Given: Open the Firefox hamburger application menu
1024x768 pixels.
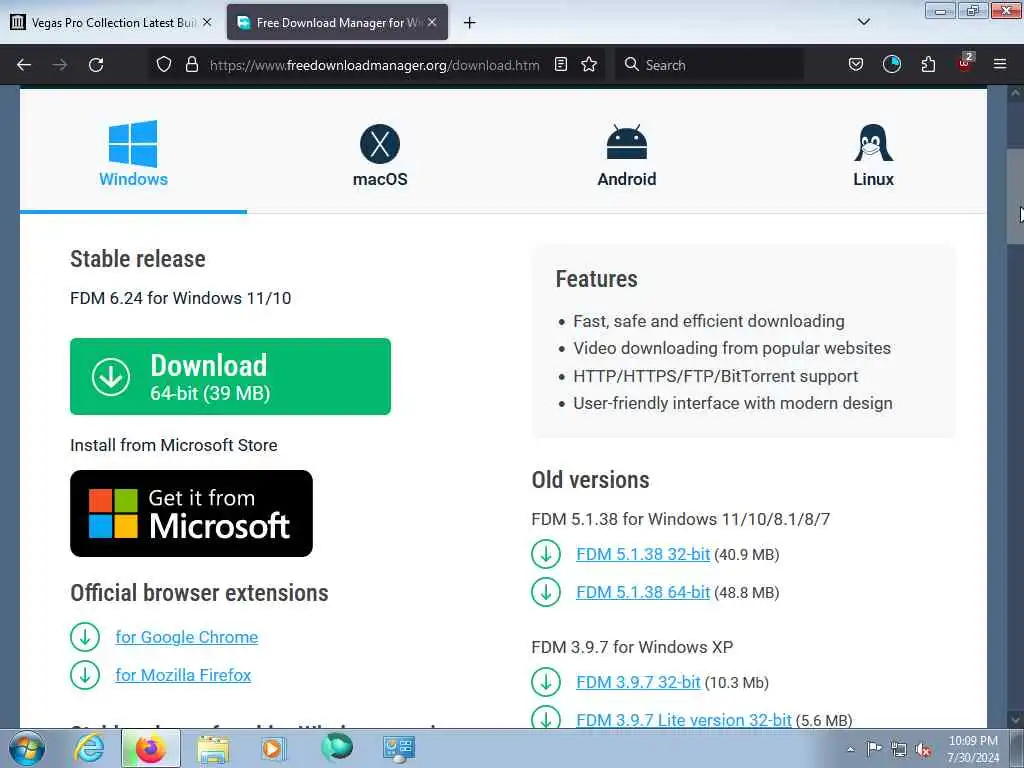Looking at the screenshot, I should (1000, 65).
